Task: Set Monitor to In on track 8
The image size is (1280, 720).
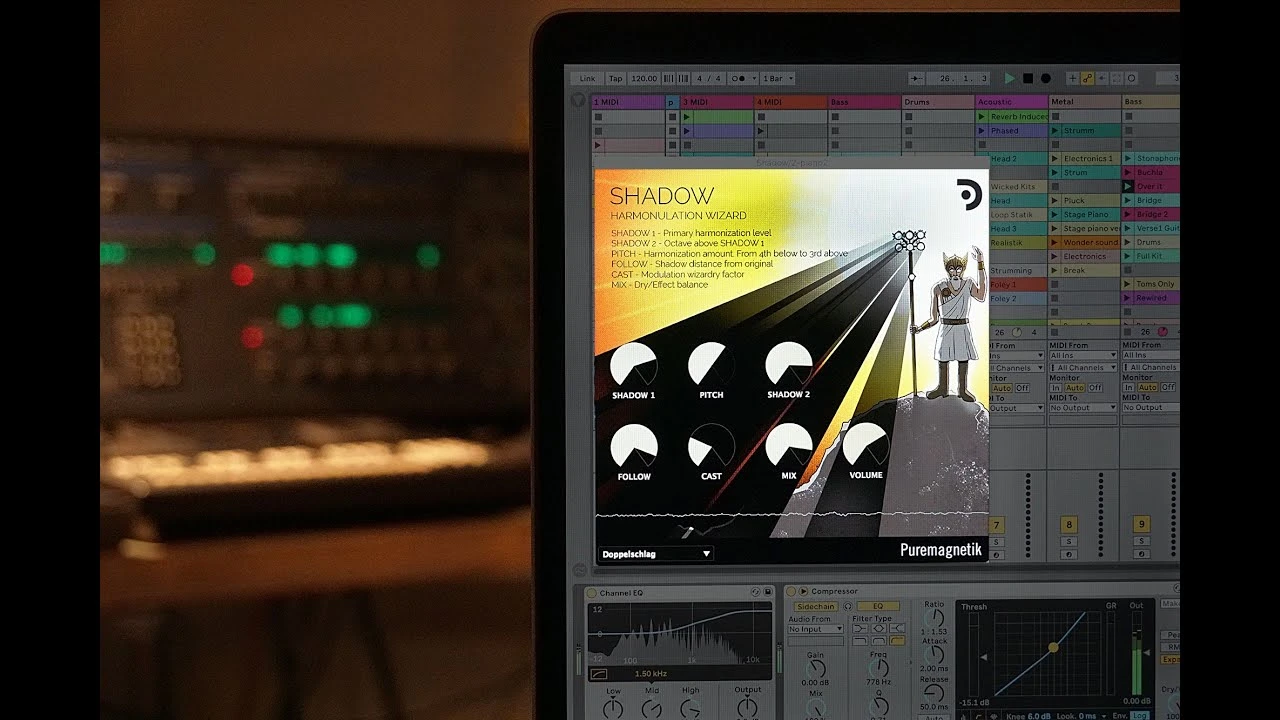Action: (x=1056, y=387)
